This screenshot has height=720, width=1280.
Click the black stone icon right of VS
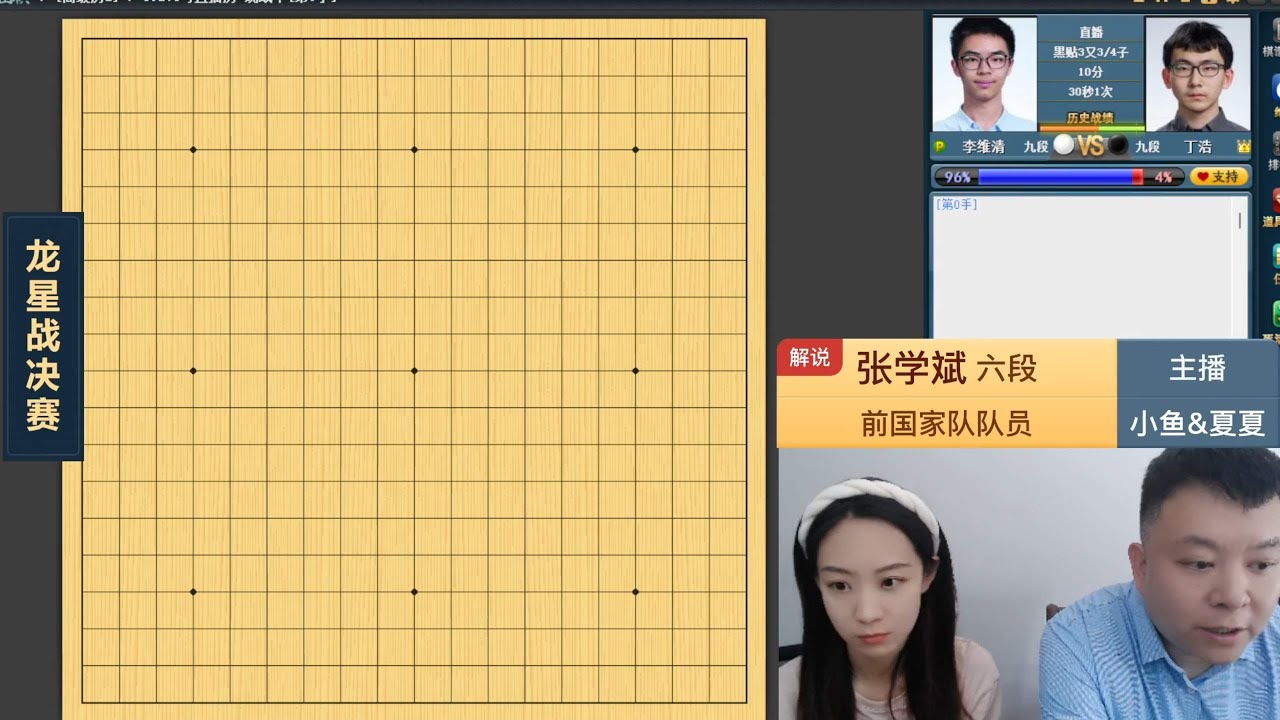pos(1118,146)
